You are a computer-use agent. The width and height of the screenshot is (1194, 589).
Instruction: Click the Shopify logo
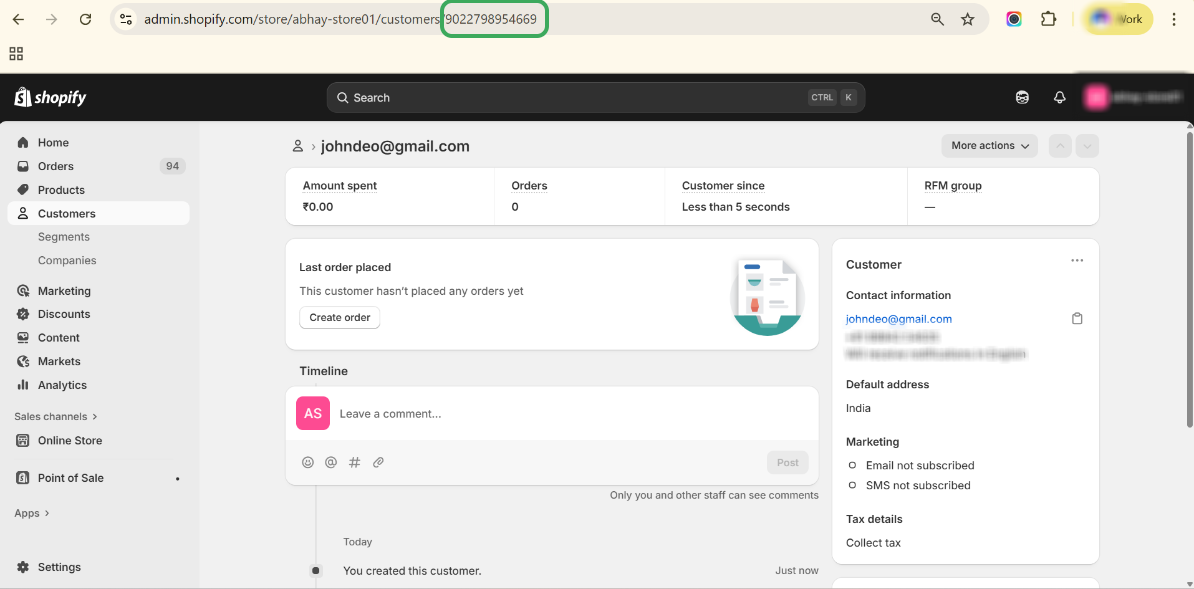[x=50, y=97]
